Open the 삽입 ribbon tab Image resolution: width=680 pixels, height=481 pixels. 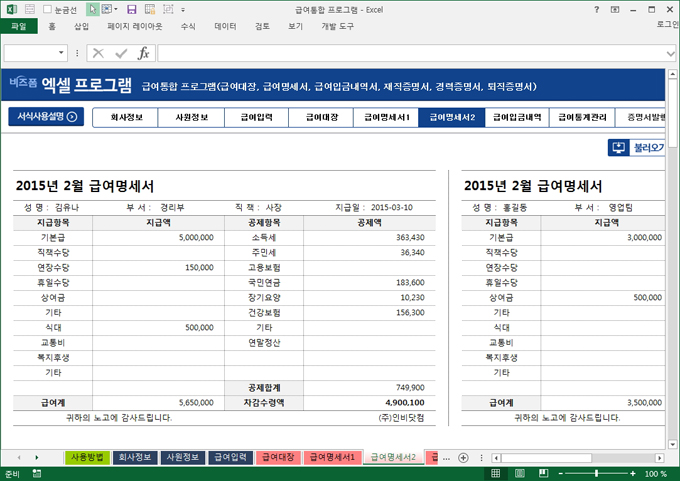(x=82, y=27)
